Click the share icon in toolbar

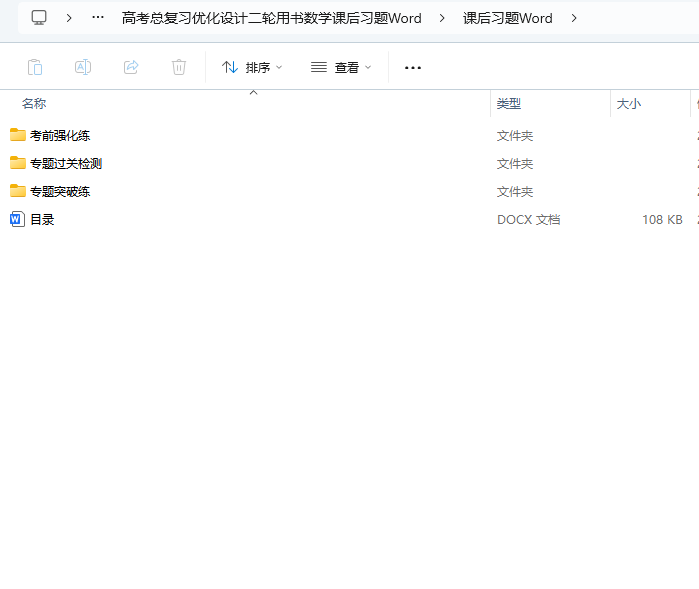coord(131,67)
